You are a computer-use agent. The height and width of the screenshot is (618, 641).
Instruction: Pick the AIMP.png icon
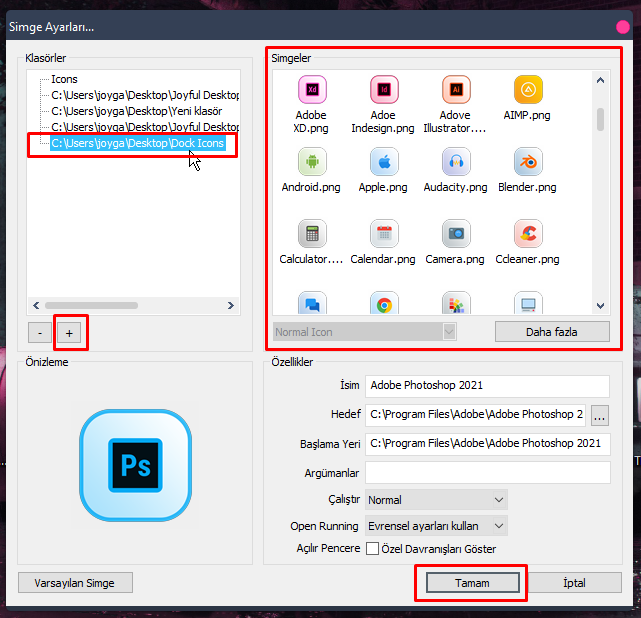click(528, 90)
